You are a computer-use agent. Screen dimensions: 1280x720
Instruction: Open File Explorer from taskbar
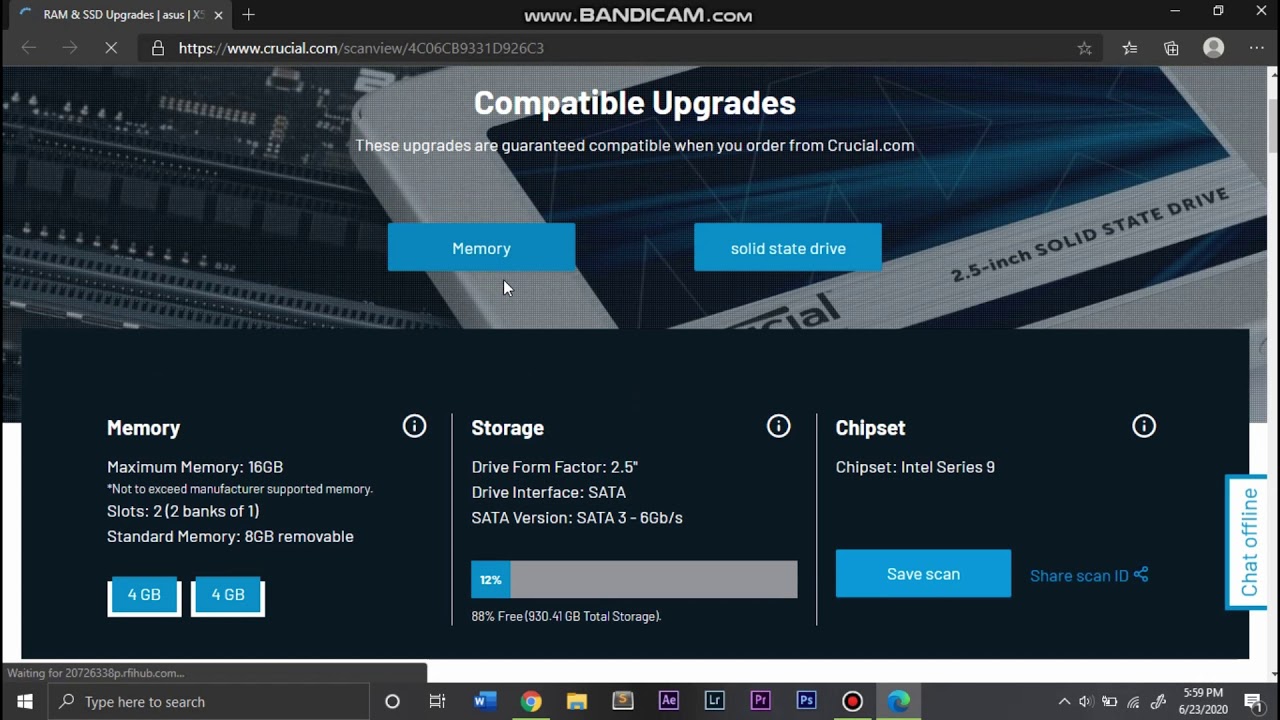(577, 701)
